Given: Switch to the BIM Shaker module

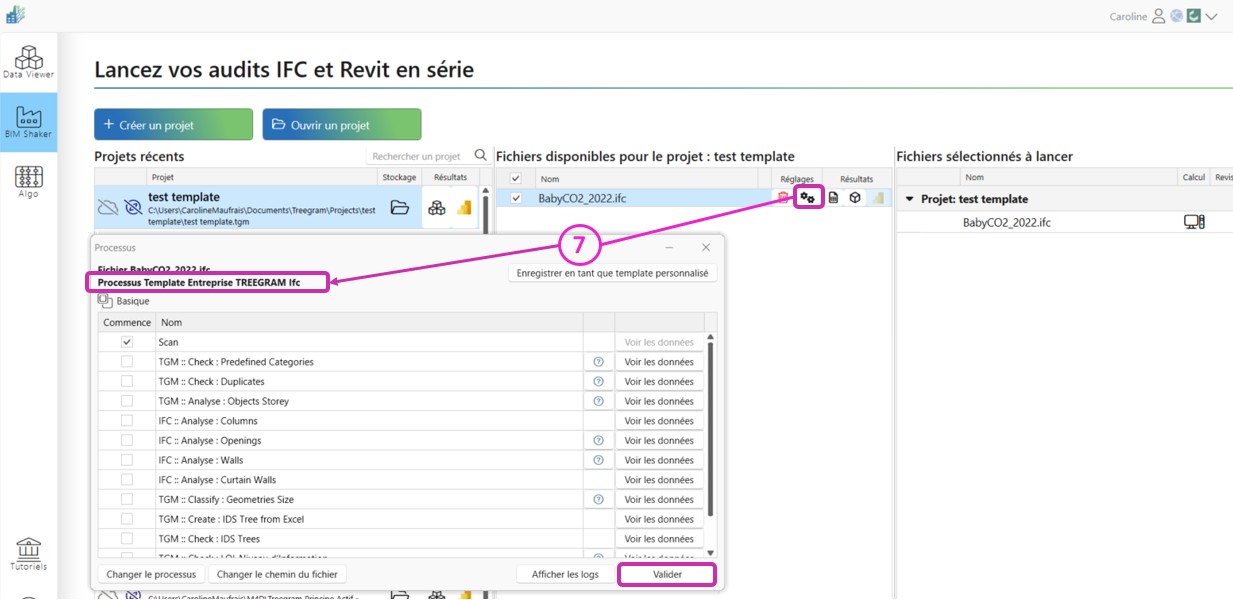Looking at the screenshot, I should click(x=28, y=122).
